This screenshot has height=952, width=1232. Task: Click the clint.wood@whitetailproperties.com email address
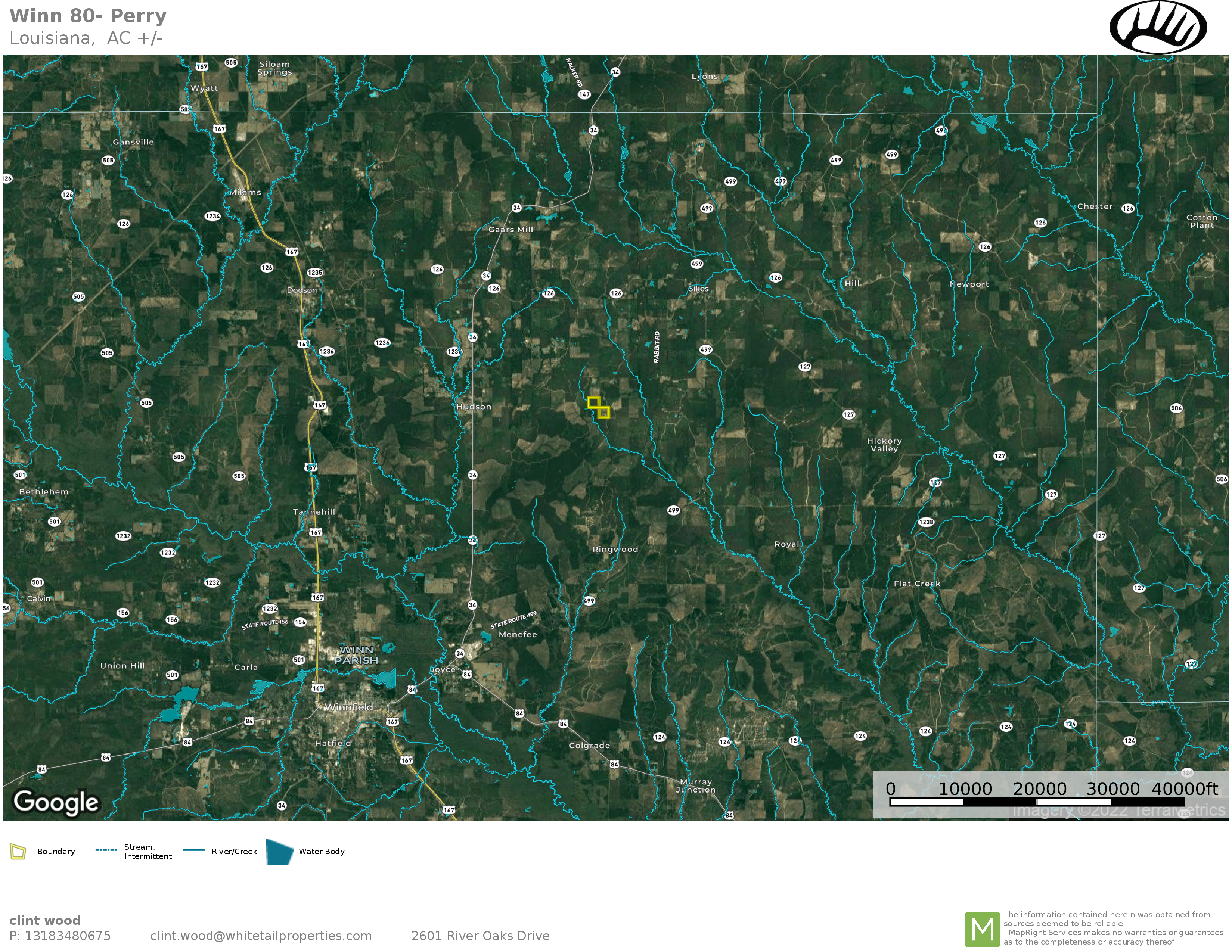coord(261,936)
